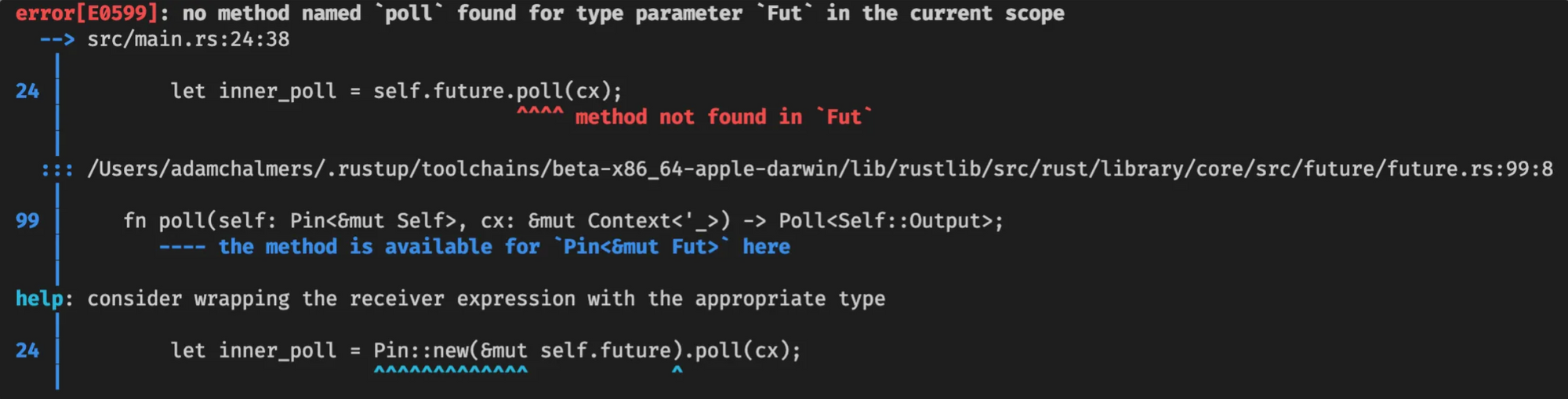Click the single caret under closing parenthesis
This screenshot has width=1568, height=399.
pyautogui.click(x=677, y=370)
